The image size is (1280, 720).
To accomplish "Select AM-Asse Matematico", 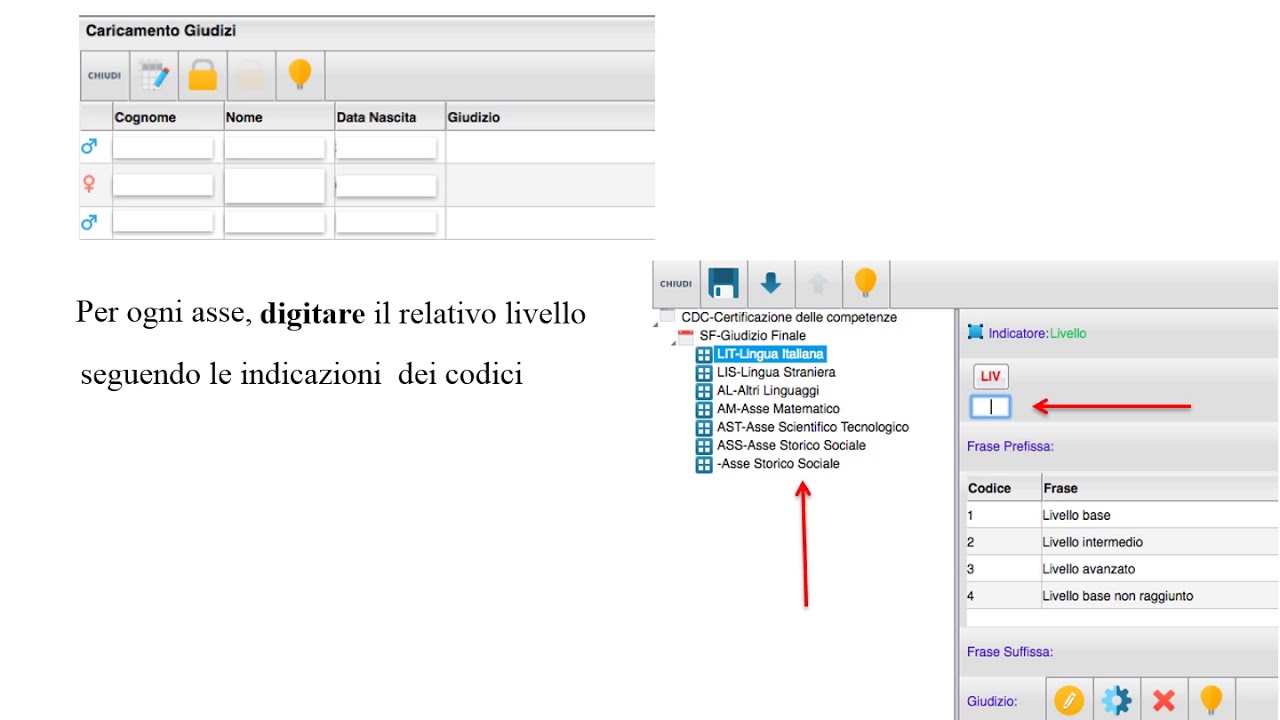I will (778, 408).
